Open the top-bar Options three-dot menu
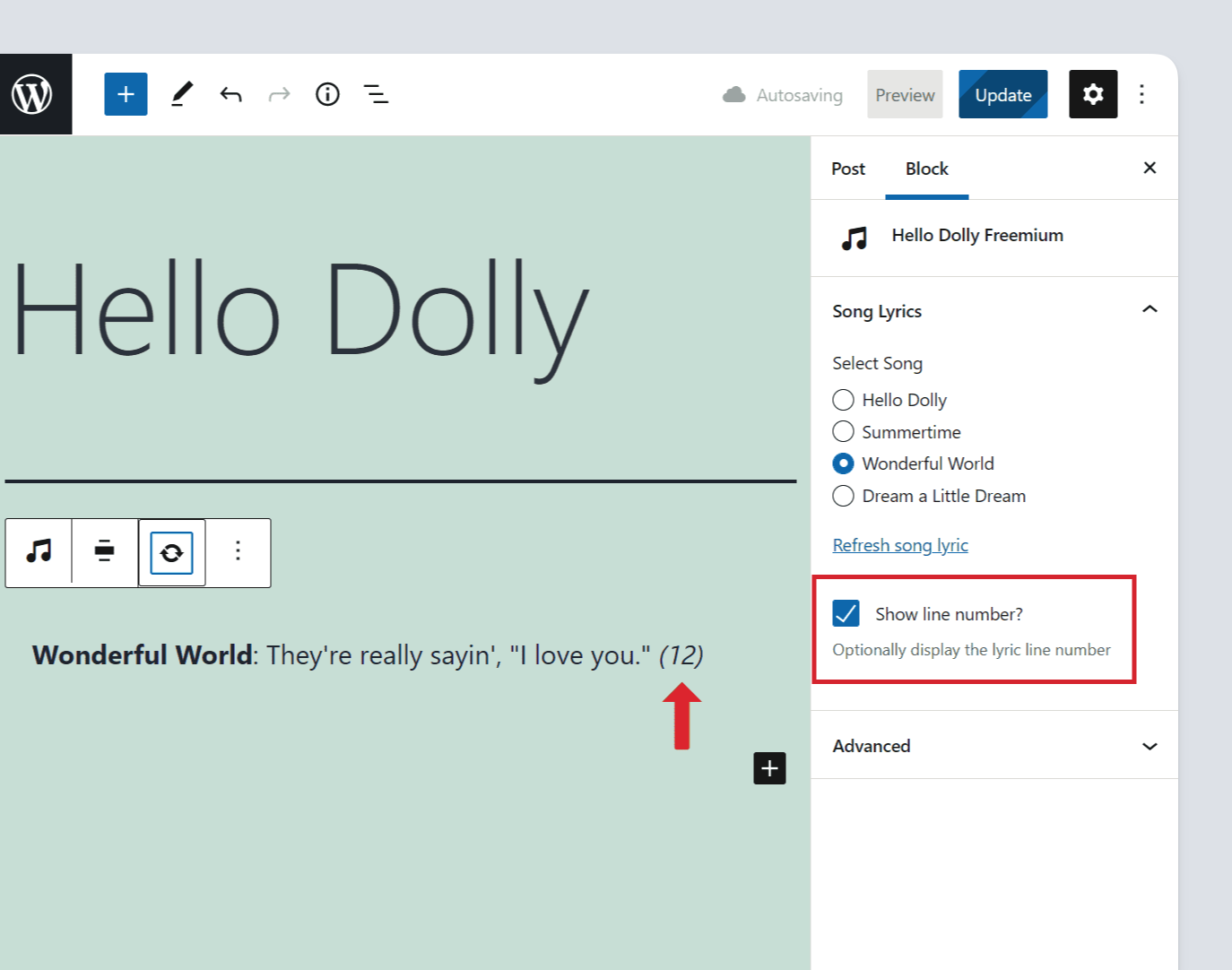The width and height of the screenshot is (1232, 970). pyautogui.click(x=1141, y=94)
